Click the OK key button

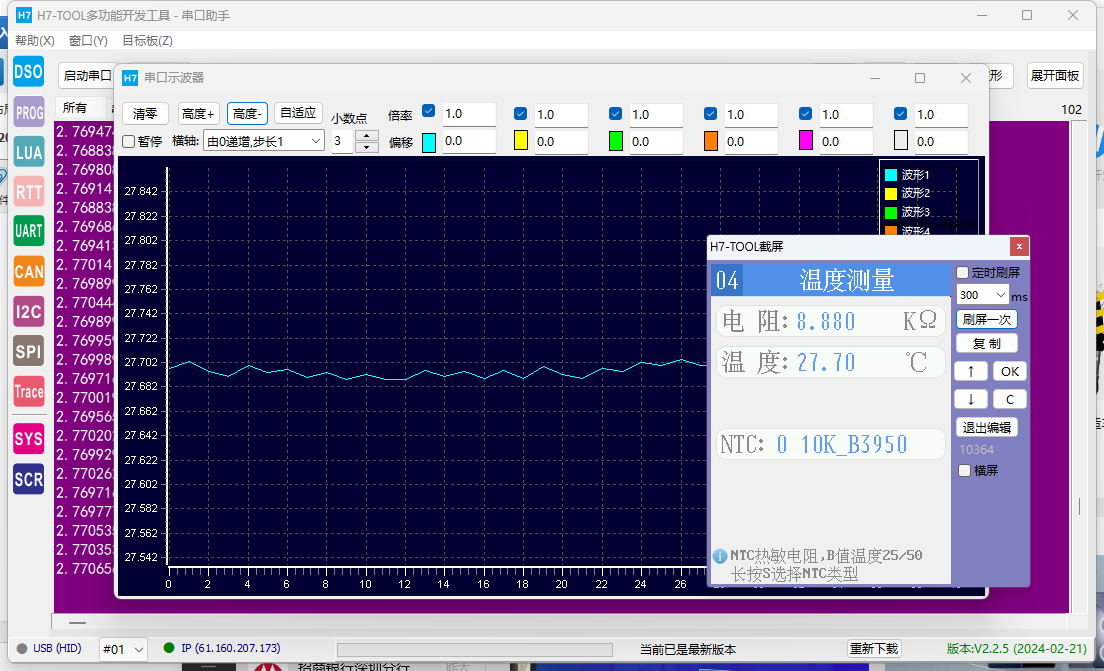coord(1010,371)
